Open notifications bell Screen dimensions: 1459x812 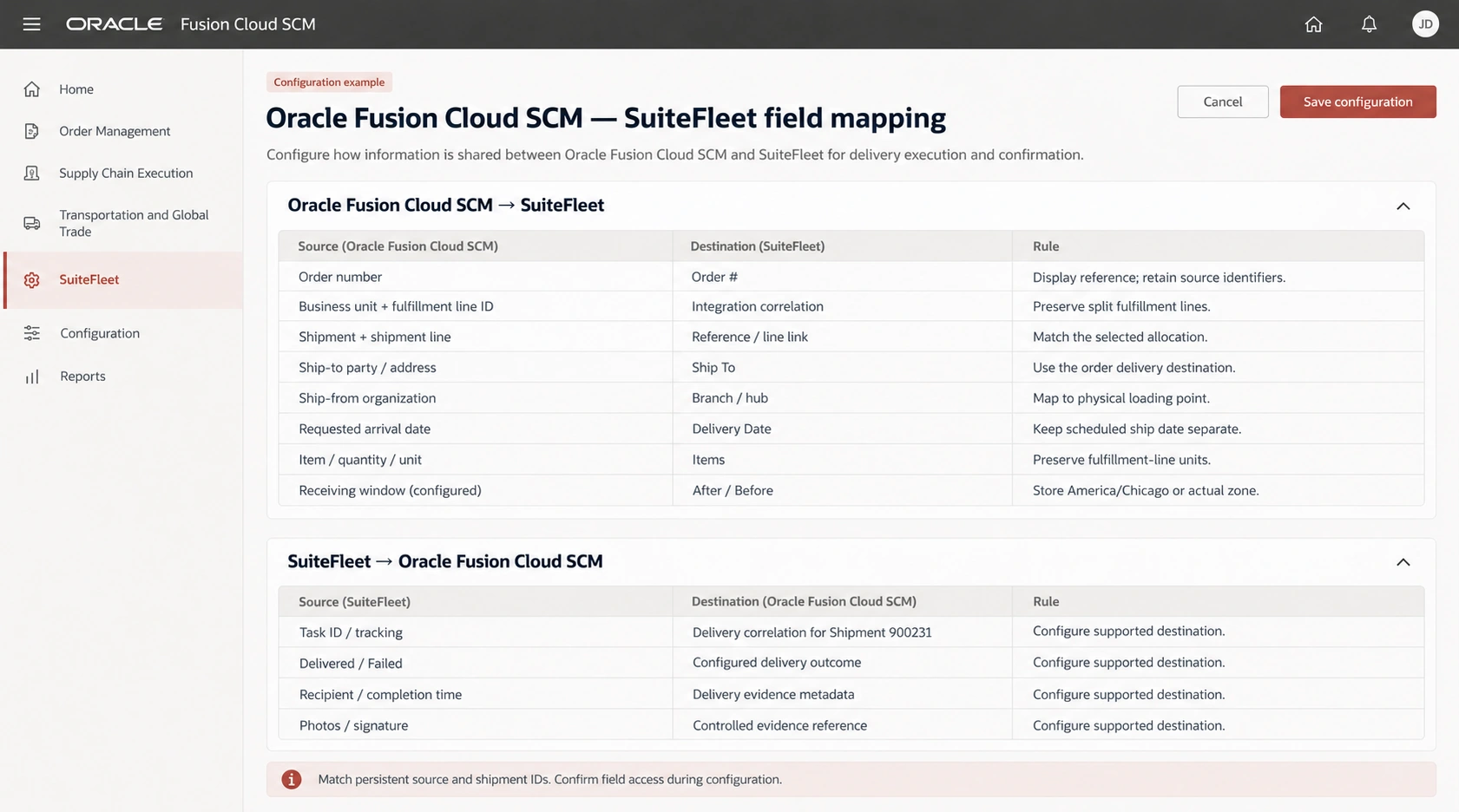[x=1369, y=24]
